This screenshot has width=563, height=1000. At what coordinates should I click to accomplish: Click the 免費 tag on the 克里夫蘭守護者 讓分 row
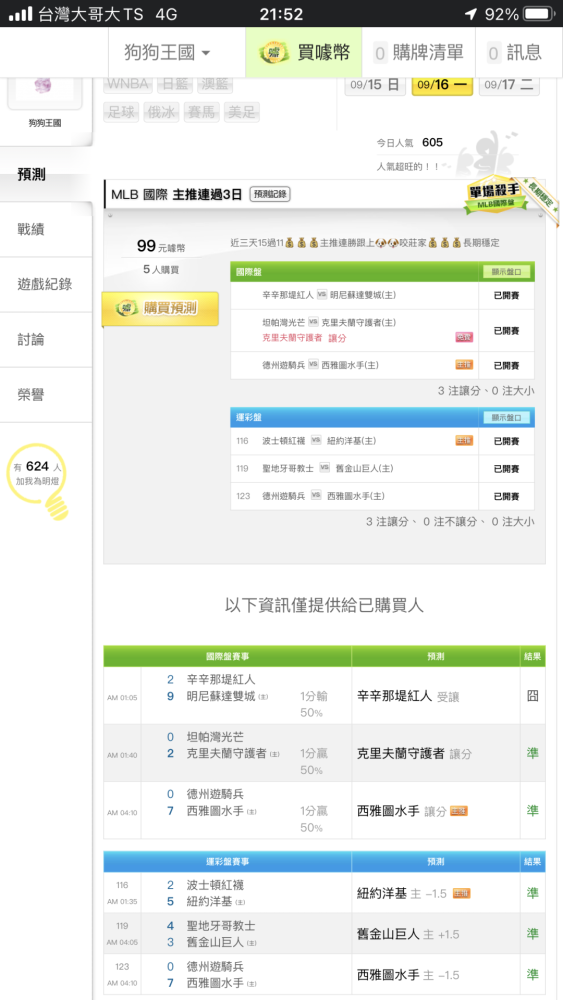coord(464,337)
